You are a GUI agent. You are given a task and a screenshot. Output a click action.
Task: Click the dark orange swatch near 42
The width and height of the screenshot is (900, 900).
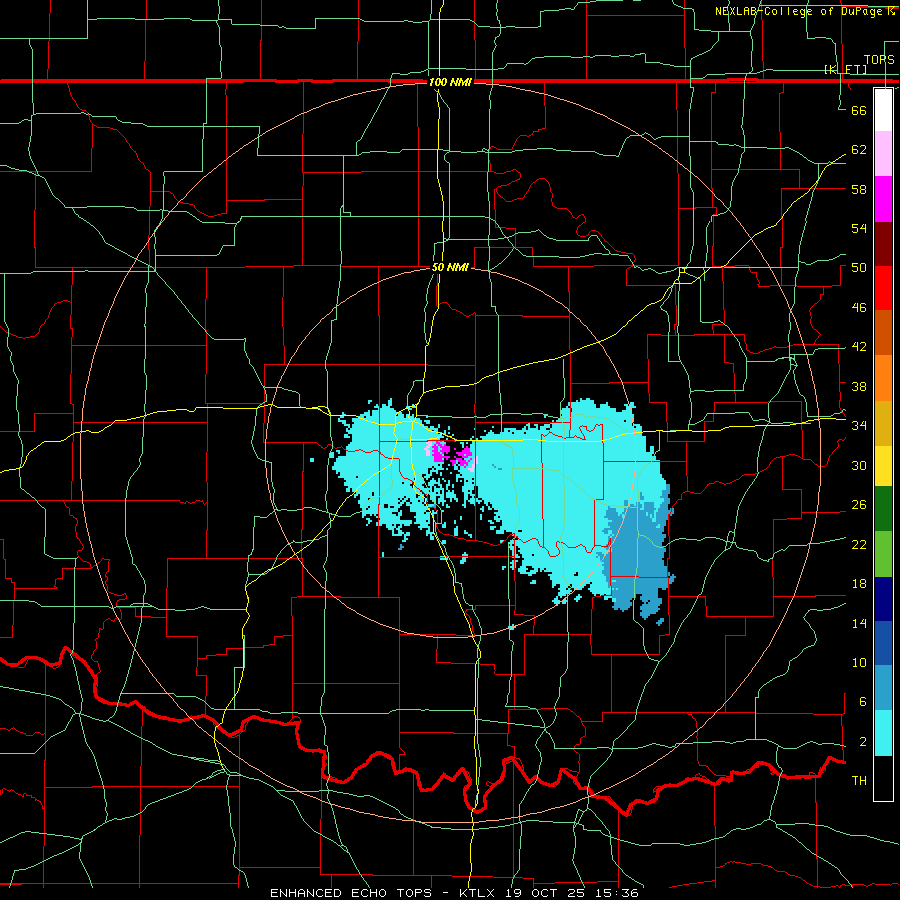[x=883, y=333]
